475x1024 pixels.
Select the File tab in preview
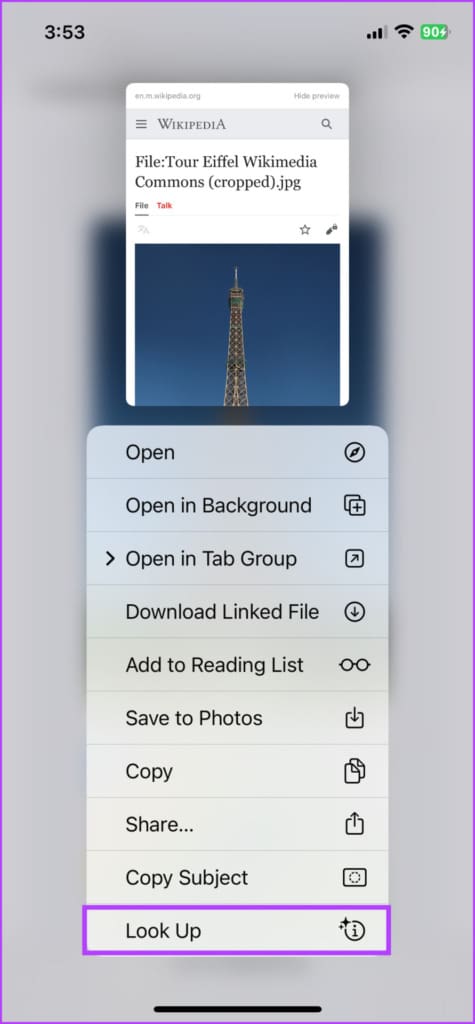142,206
